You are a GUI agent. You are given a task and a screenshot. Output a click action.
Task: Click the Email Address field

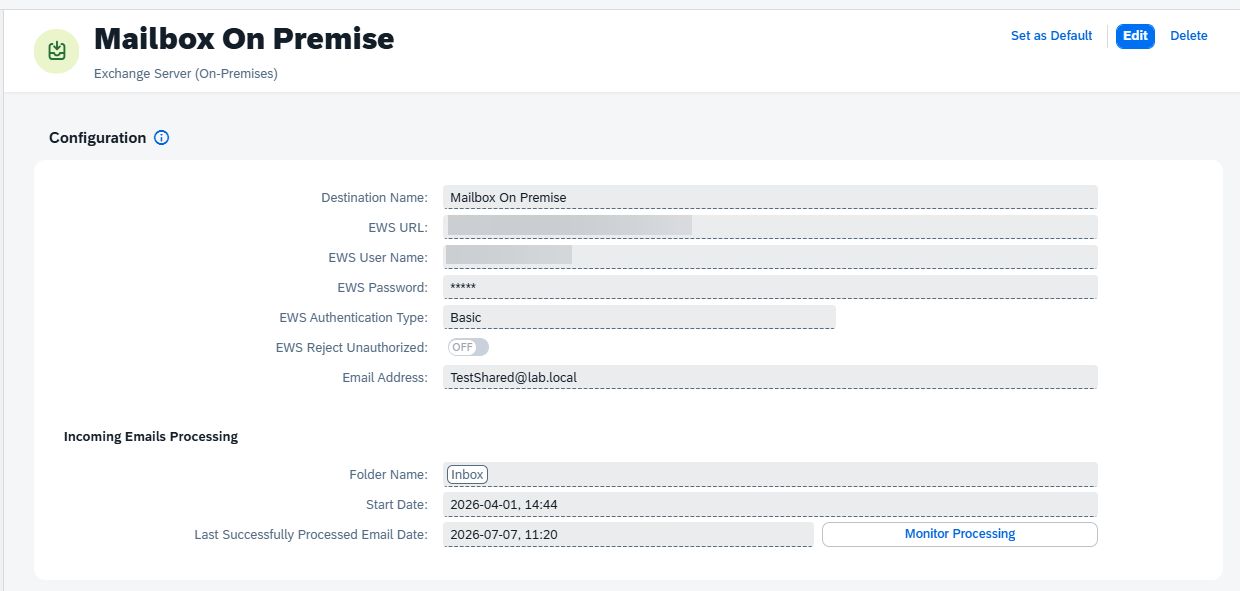click(770, 377)
